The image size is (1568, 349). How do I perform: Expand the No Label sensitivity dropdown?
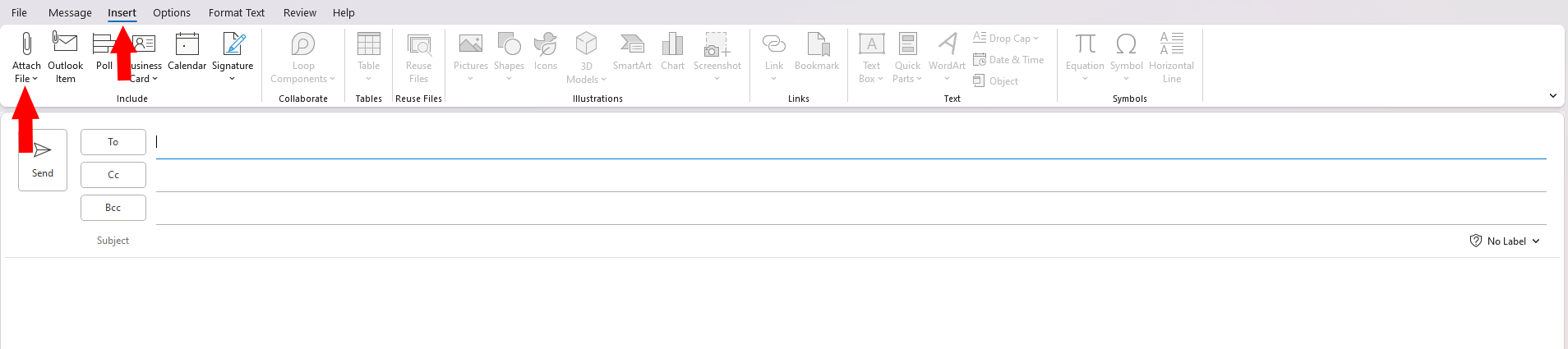pos(1505,241)
